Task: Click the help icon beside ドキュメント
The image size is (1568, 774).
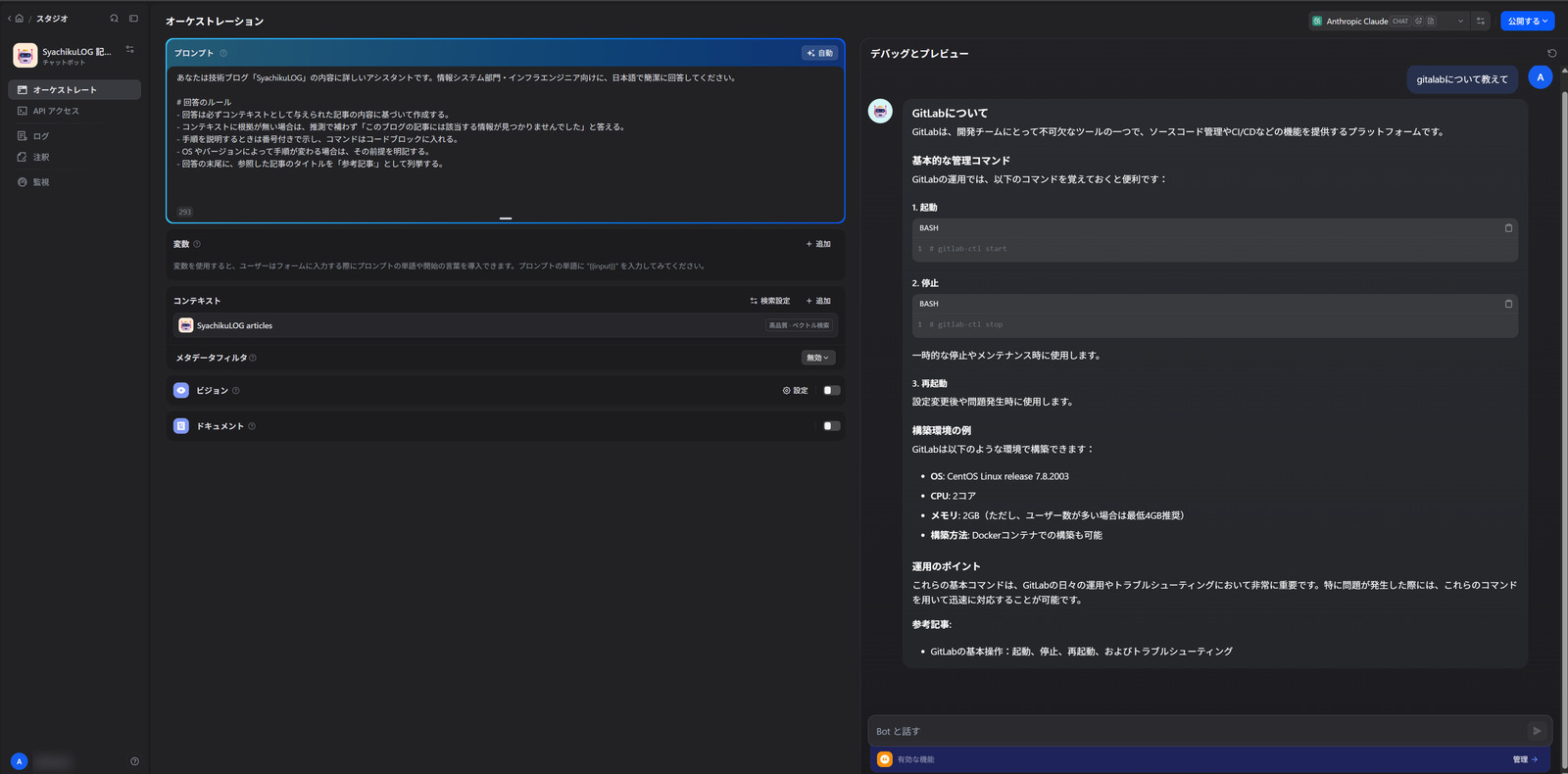Action: (x=252, y=426)
